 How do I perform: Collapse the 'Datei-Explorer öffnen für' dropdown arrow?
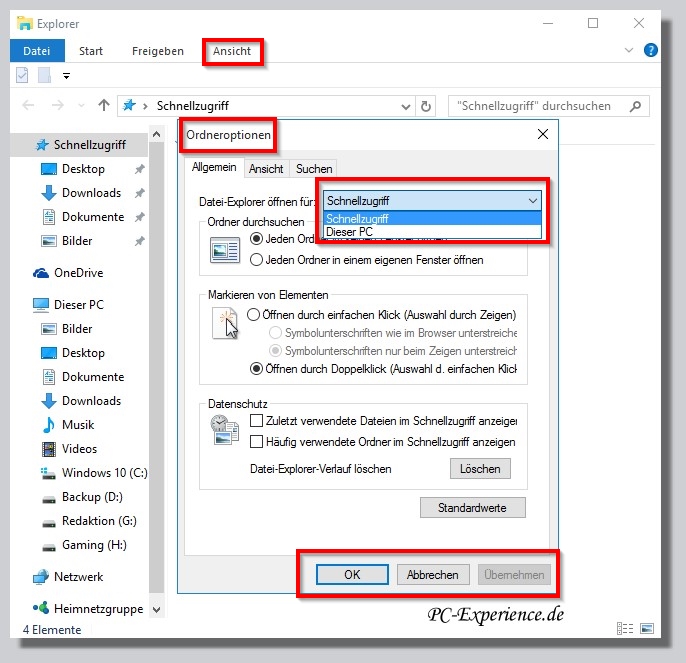coord(531,201)
